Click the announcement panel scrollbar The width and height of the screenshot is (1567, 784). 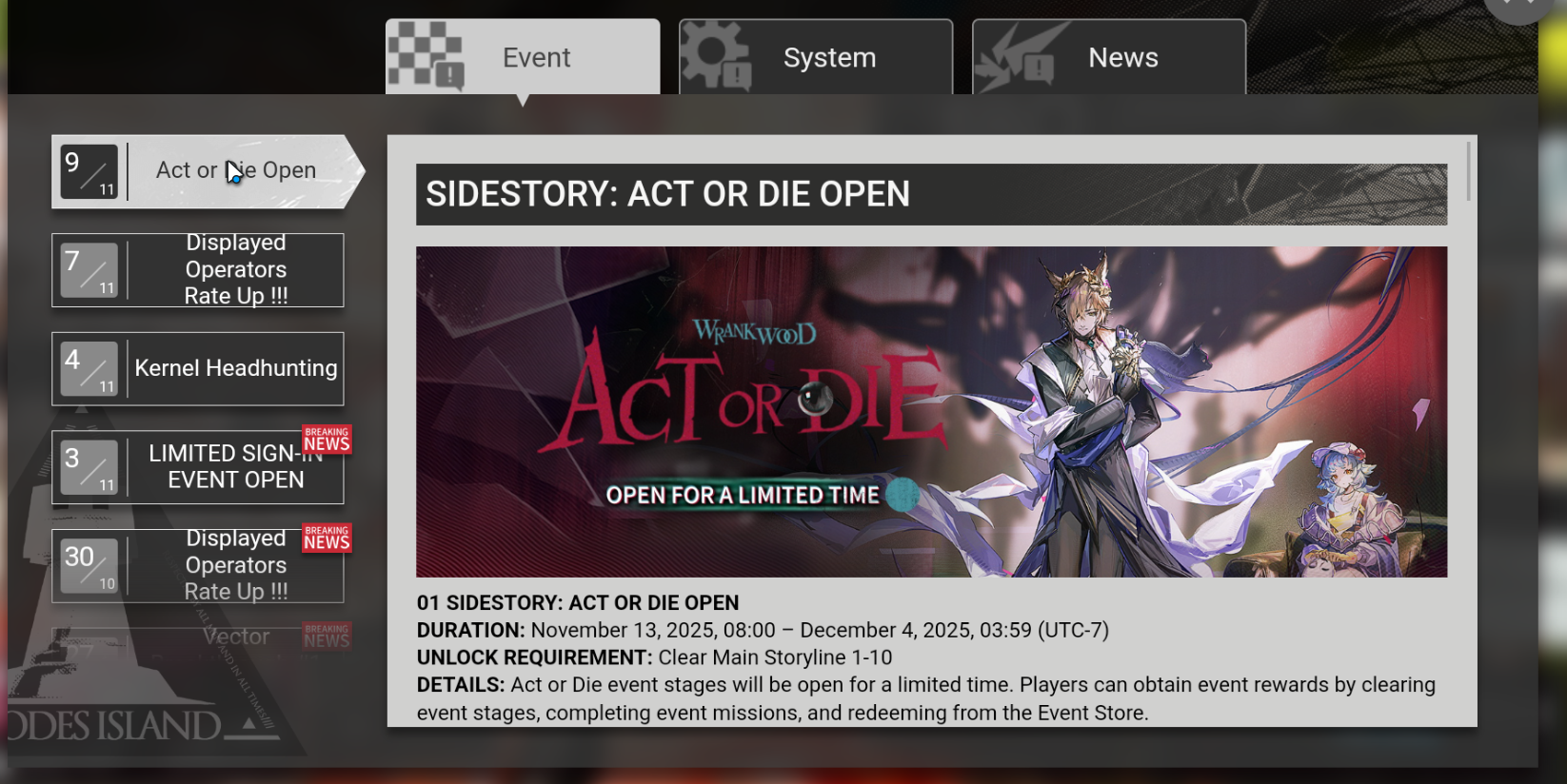1469,171
